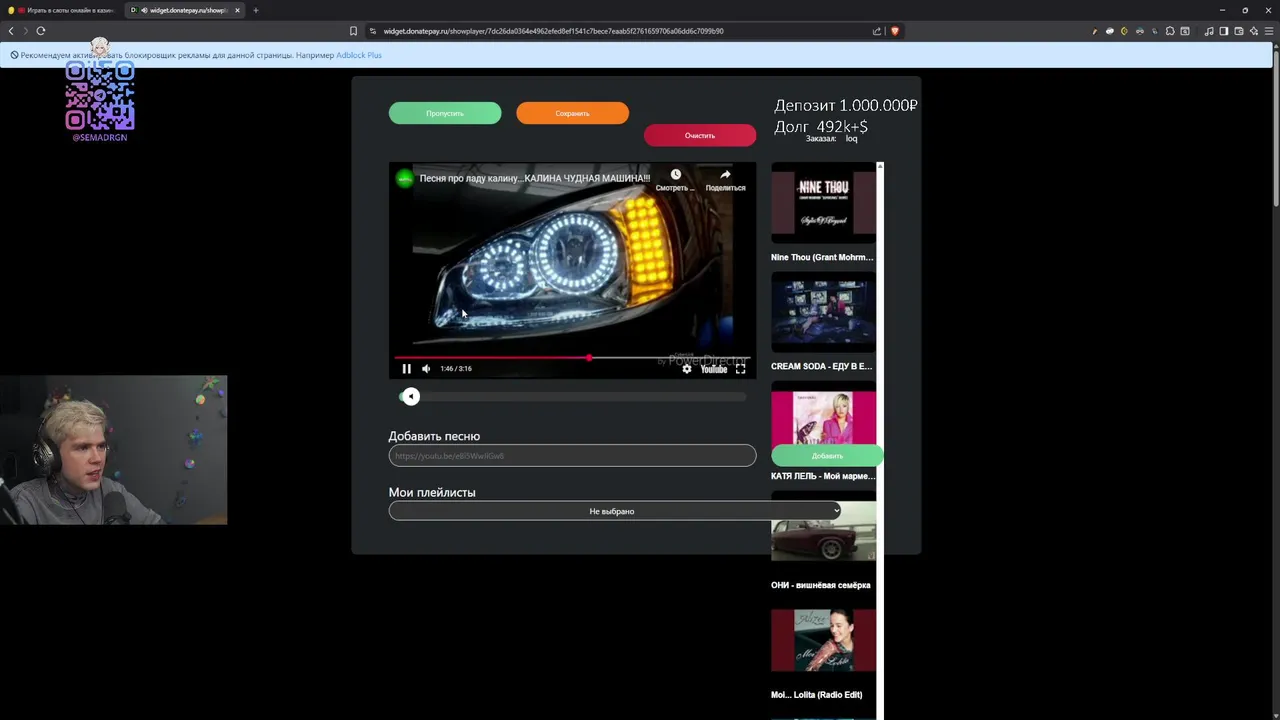The image size is (1280, 720).
Task: Pause the YouTube video
Action: (406, 369)
